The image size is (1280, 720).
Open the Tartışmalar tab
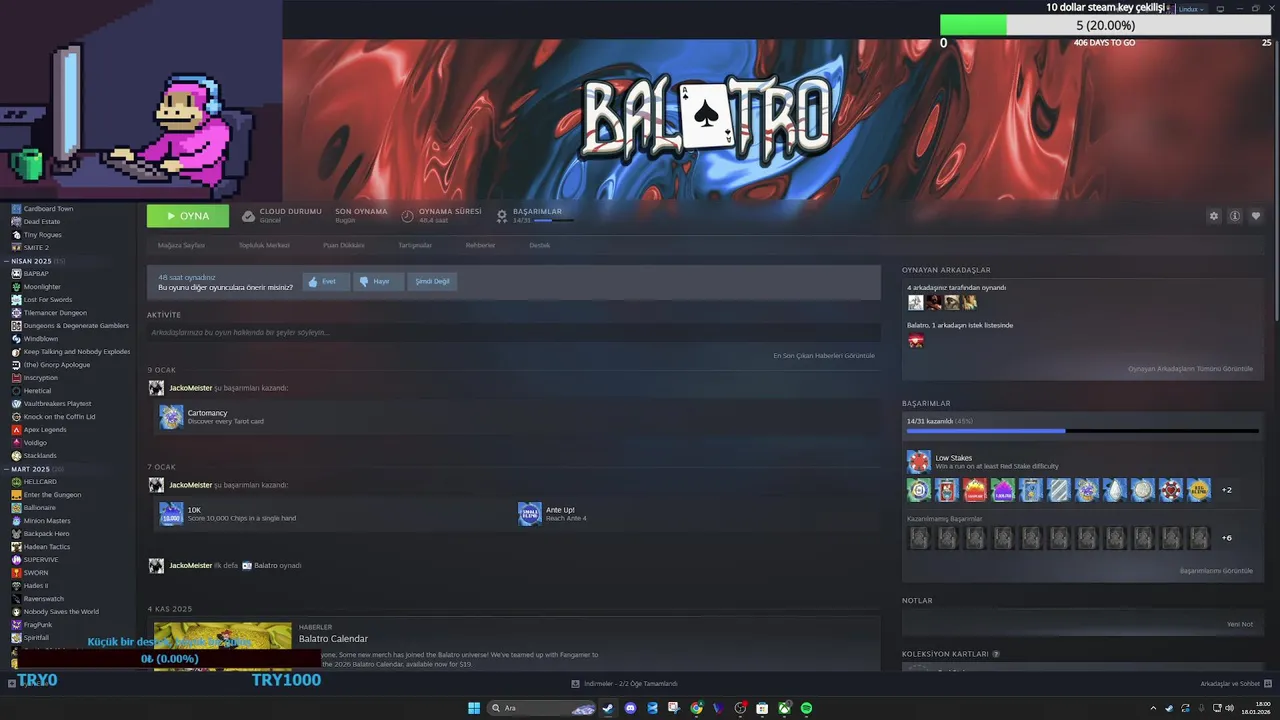coord(415,245)
